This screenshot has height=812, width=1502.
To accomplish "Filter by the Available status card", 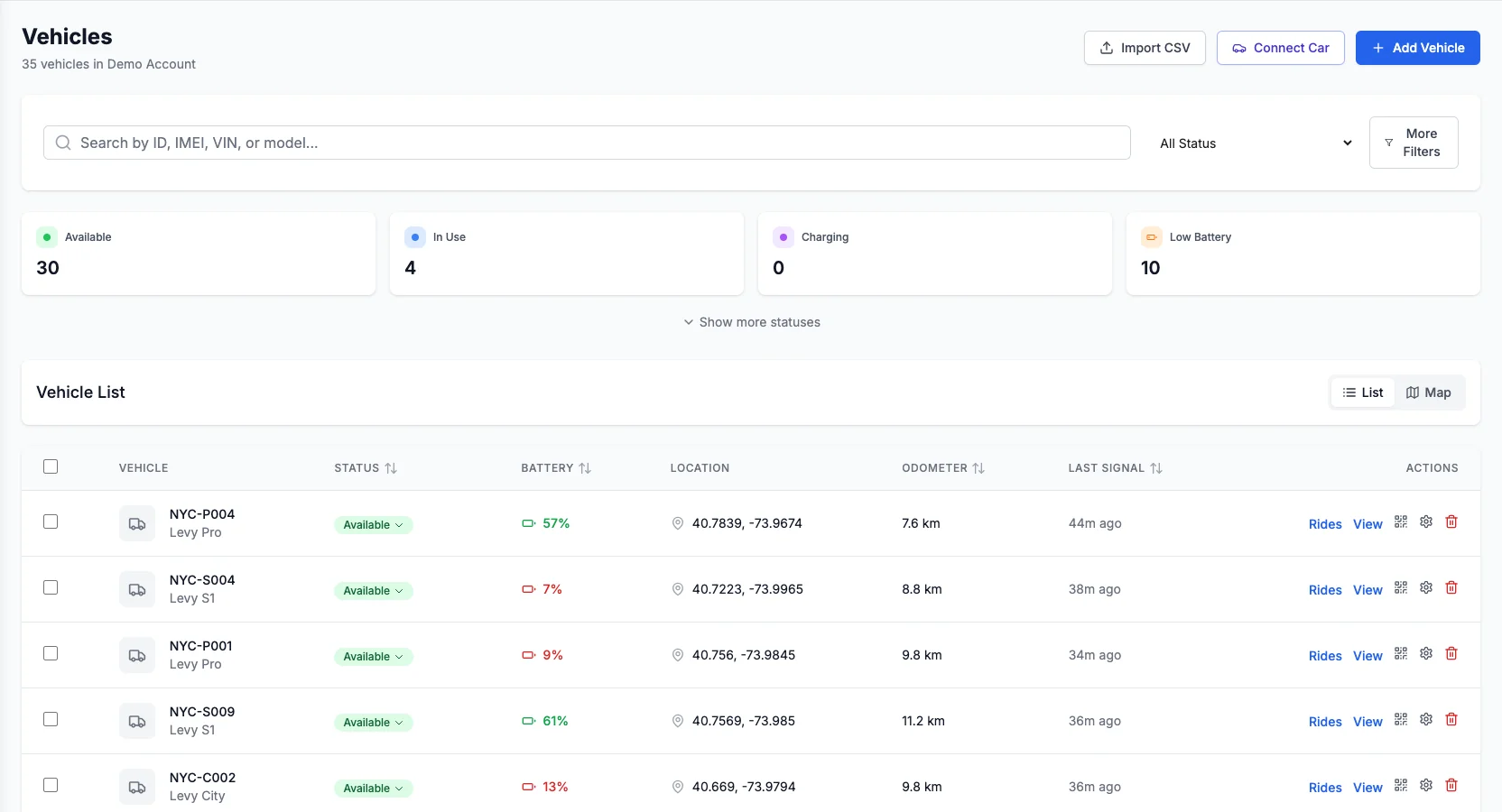I will [x=199, y=254].
